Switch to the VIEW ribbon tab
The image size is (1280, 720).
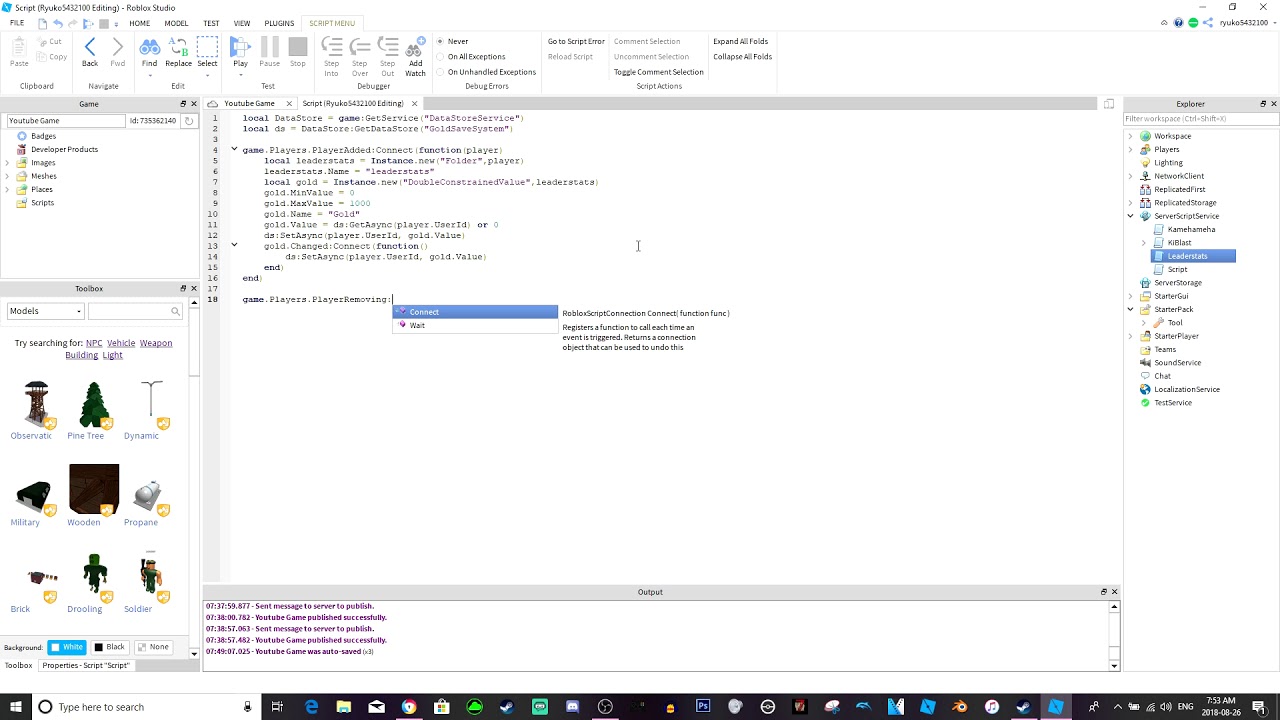242,23
